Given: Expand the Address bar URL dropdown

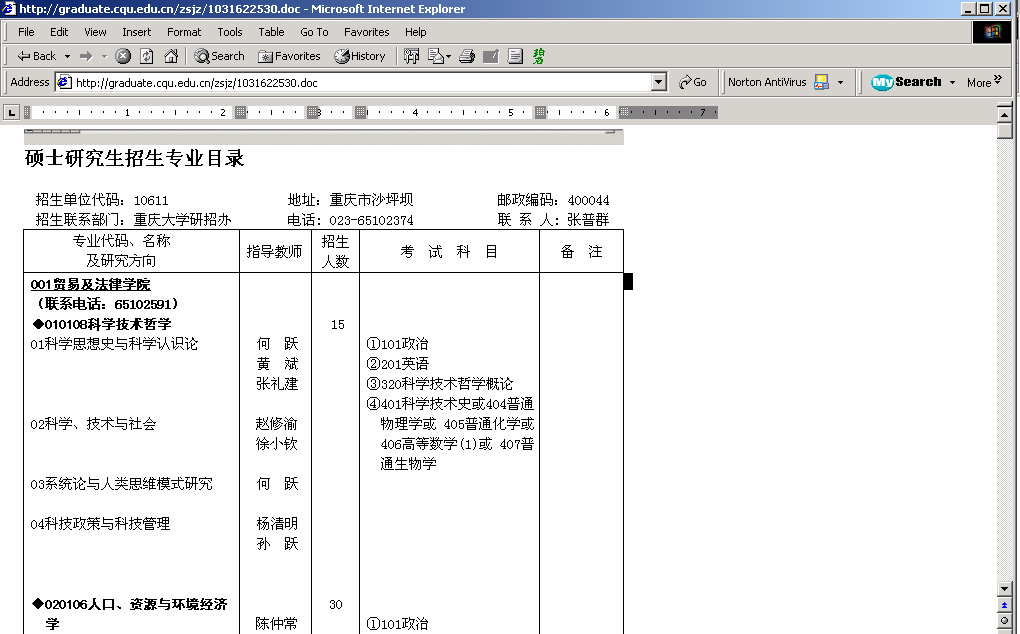Looking at the screenshot, I should pyautogui.click(x=658, y=82).
